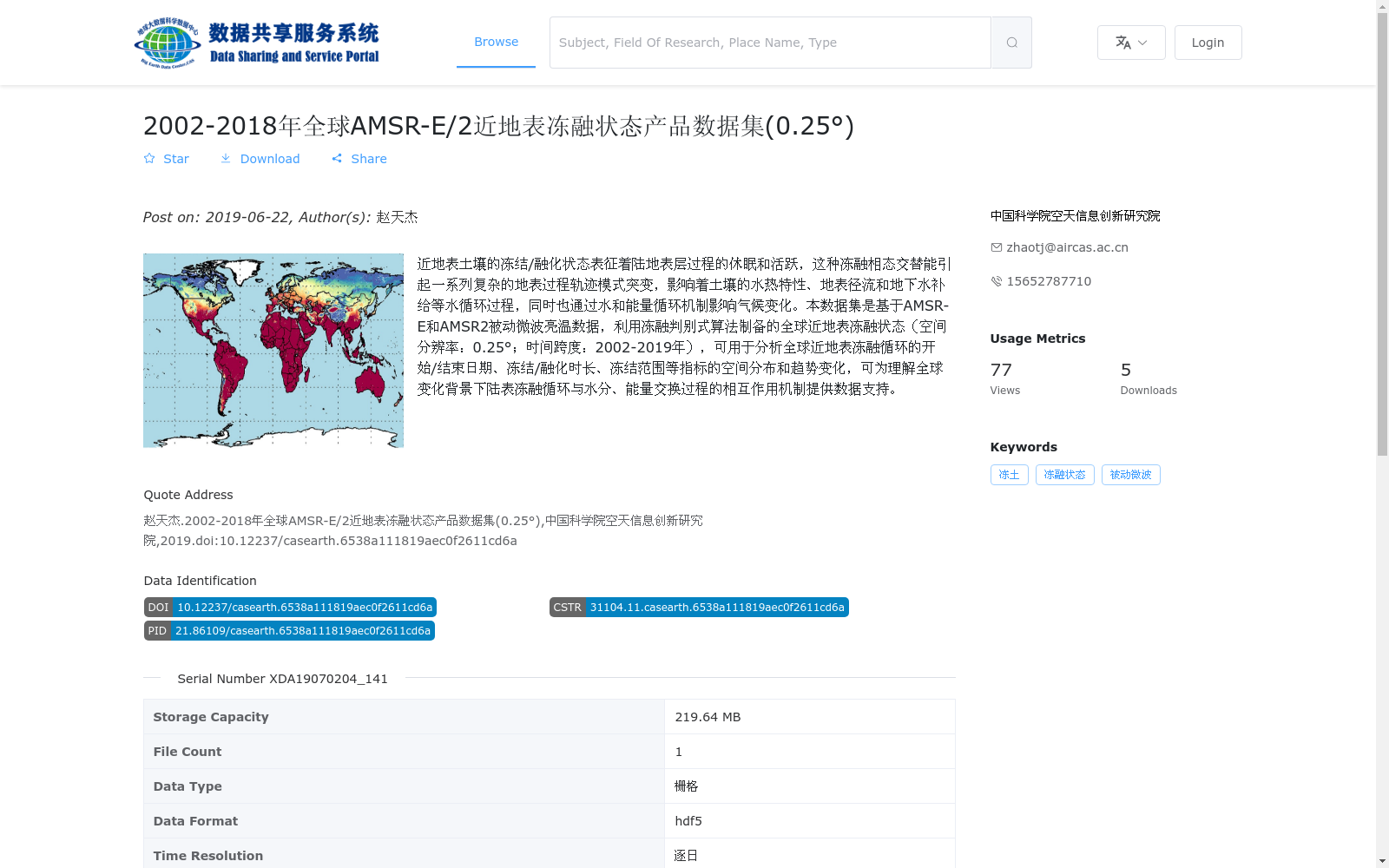
Task: Click the page vertical scrollbar thumb
Action: (1382, 234)
